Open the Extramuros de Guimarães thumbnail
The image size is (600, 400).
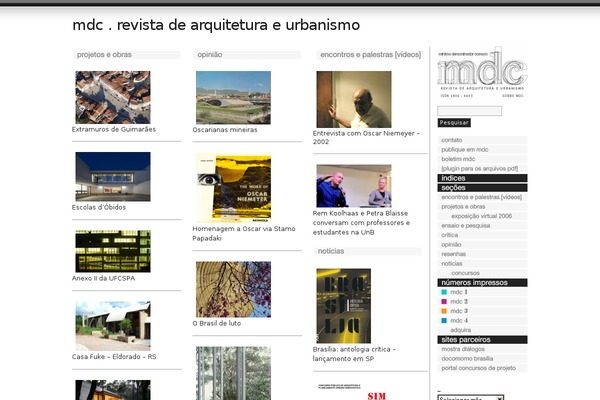(x=112, y=97)
